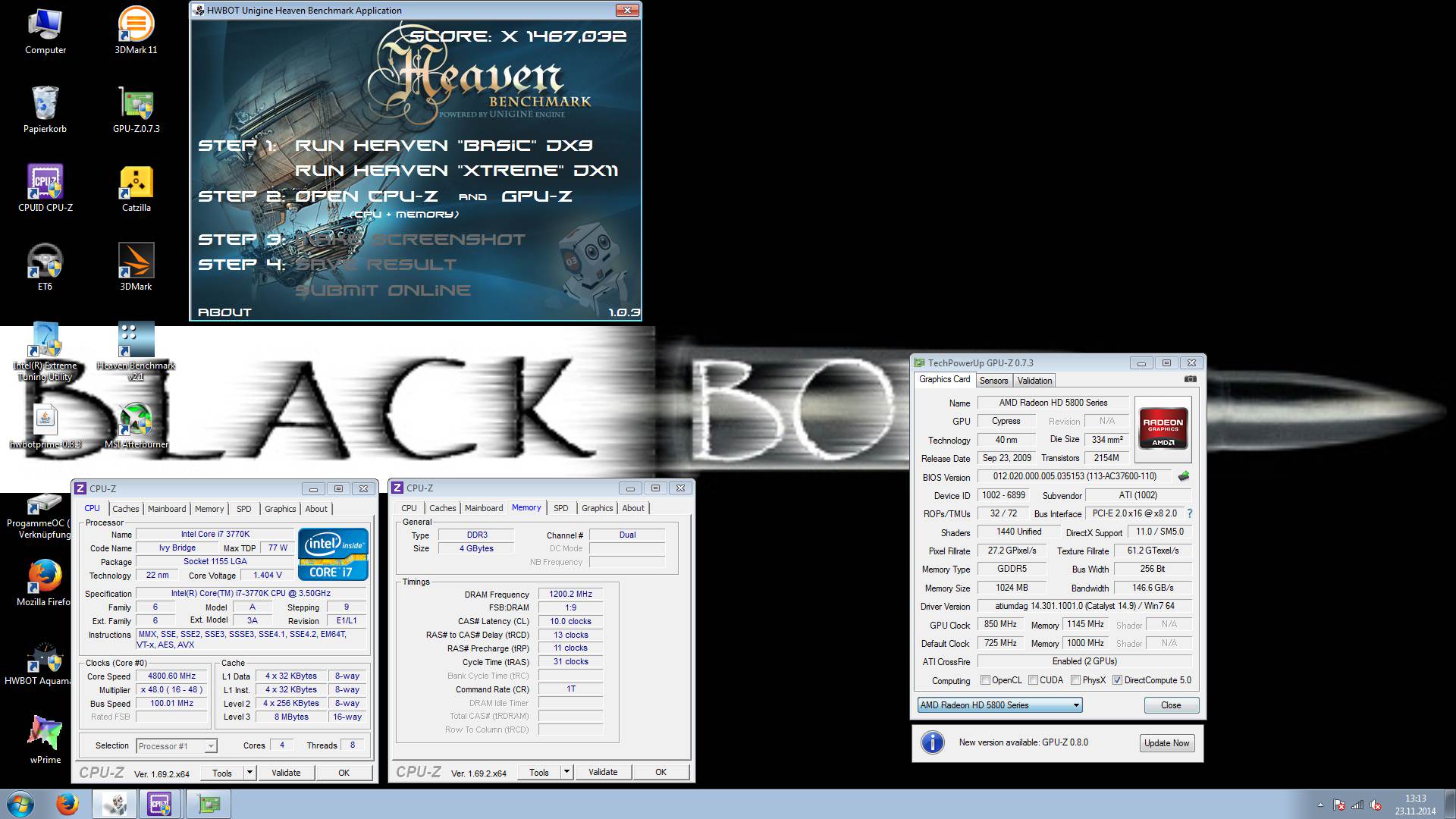1456x819 pixels.
Task: Click the GPU-Z Name field AMD Radeon HD 5800
Action: pyautogui.click(x=1053, y=403)
